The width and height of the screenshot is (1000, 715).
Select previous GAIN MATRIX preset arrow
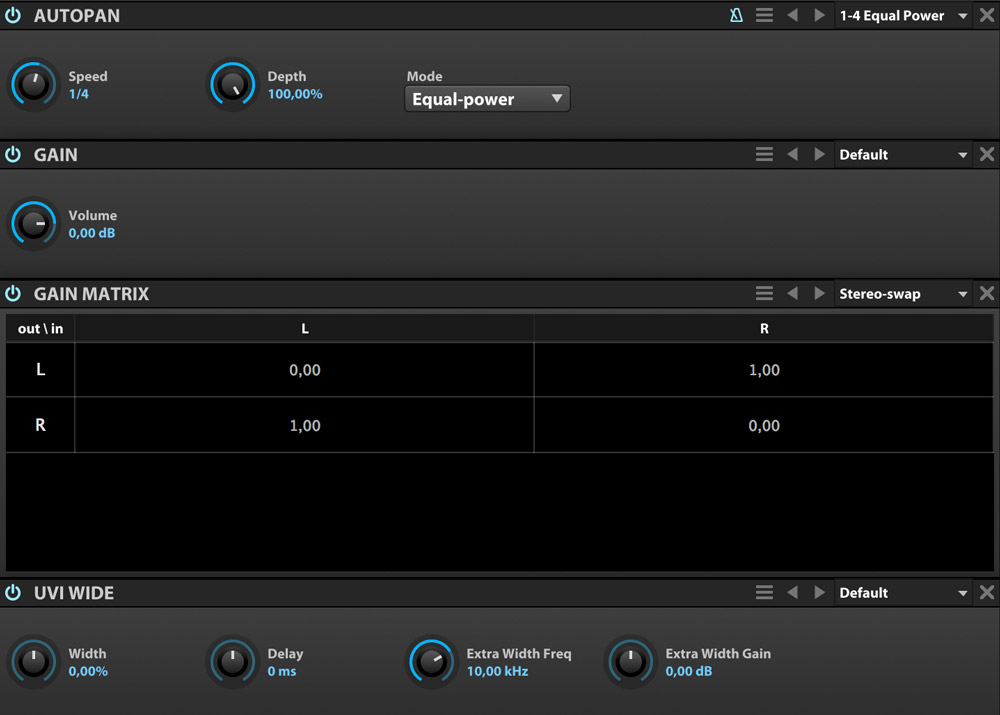pyautogui.click(x=793, y=293)
